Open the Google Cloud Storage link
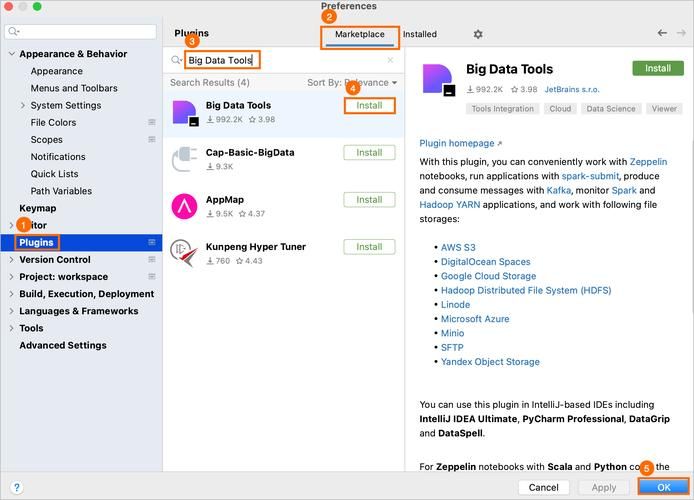The height and width of the screenshot is (500, 694). 488,276
